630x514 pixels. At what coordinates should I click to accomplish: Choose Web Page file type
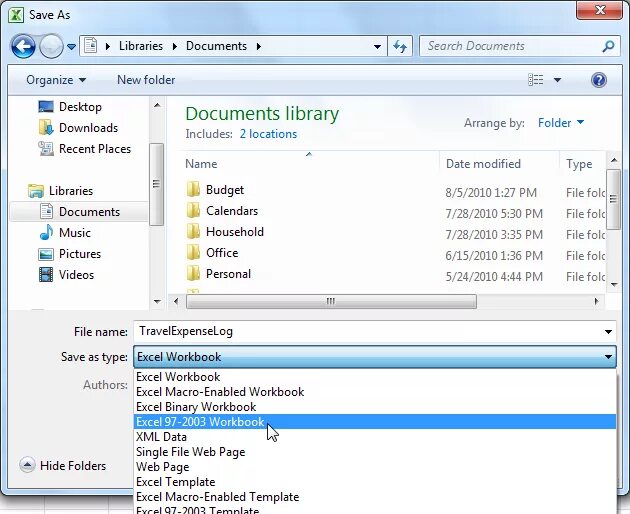click(374, 467)
